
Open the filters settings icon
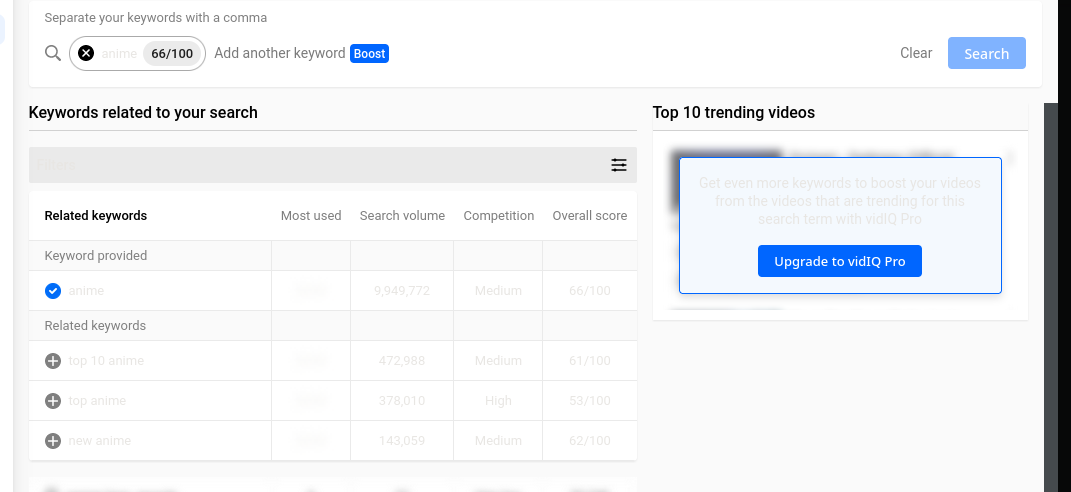coord(619,165)
